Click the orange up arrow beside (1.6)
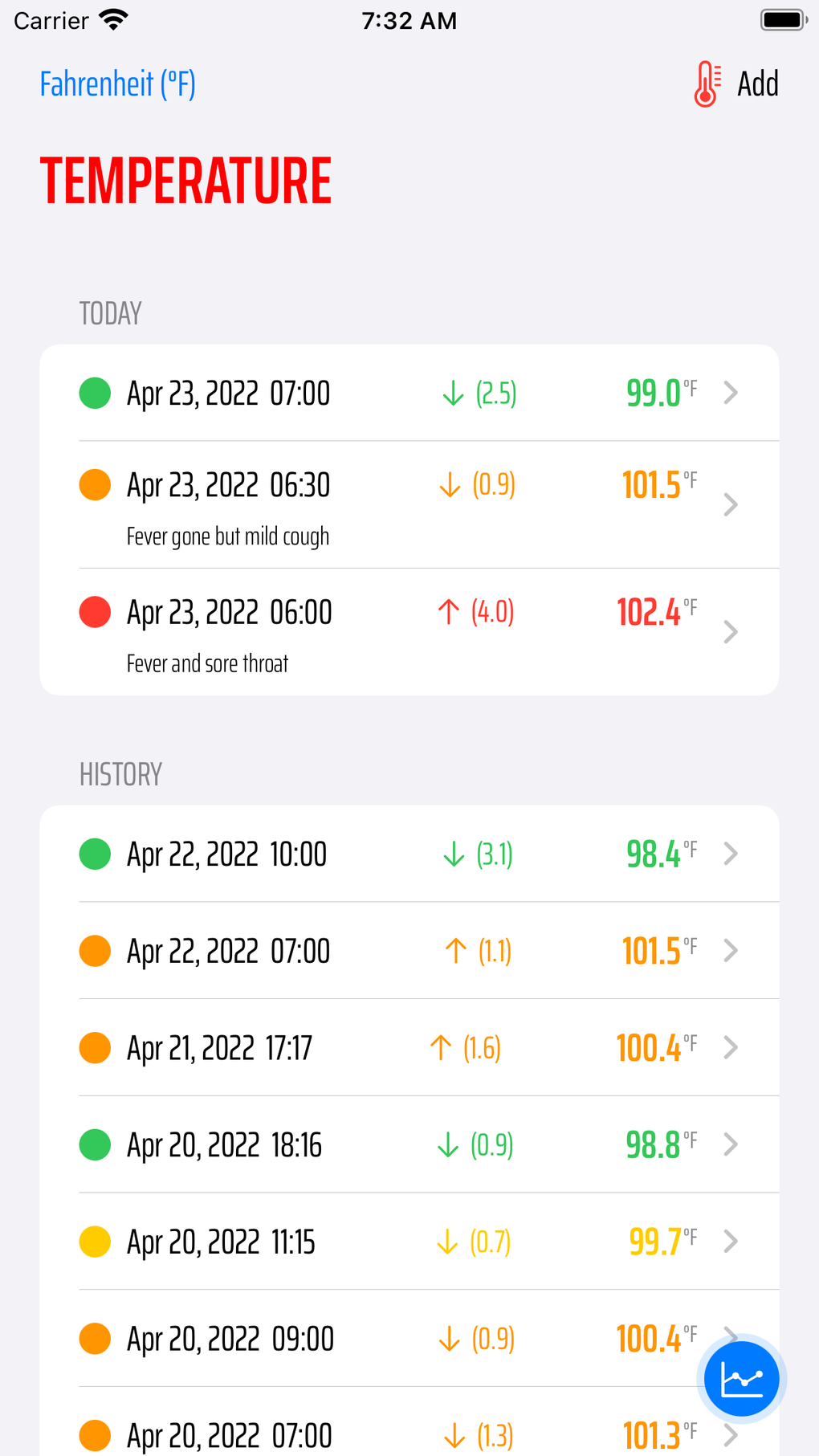Image resolution: width=819 pixels, height=1456 pixels. tap(440, 1047)
